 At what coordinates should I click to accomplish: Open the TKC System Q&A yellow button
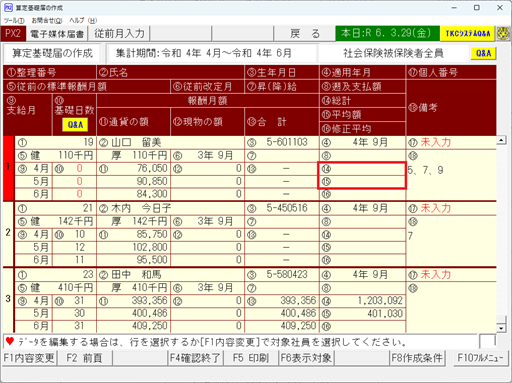tap(468, 34)
